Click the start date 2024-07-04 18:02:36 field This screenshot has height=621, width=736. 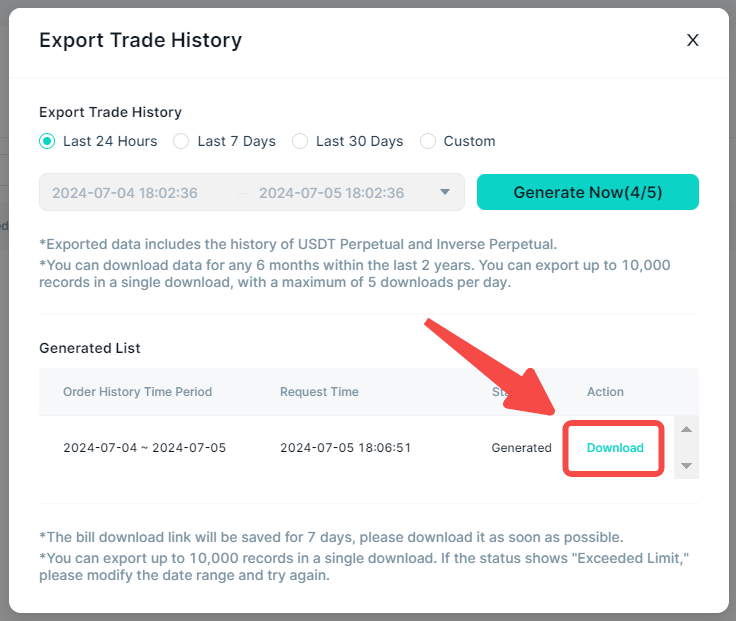coord(125,193)
